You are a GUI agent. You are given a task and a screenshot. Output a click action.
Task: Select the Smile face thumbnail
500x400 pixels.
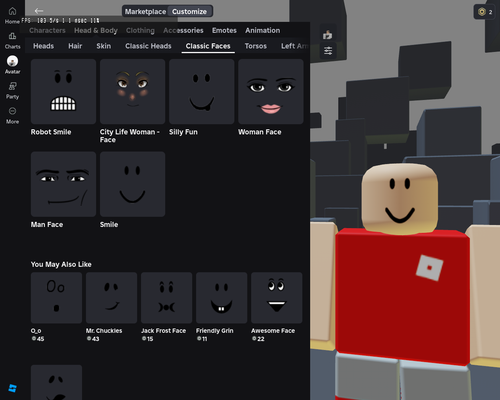tap(133, 184)
